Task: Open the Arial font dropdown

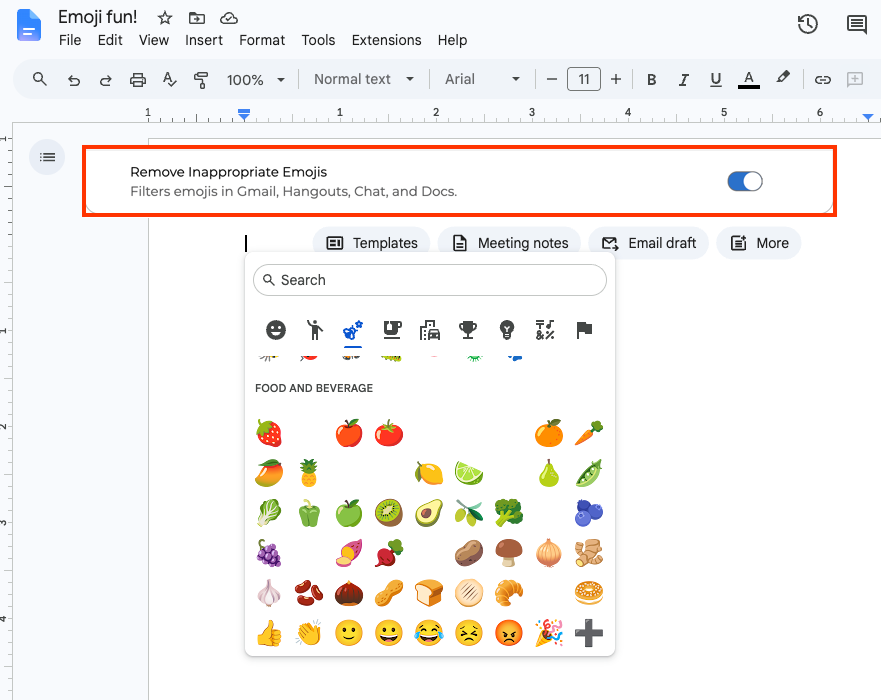Action: click(483, 79)
